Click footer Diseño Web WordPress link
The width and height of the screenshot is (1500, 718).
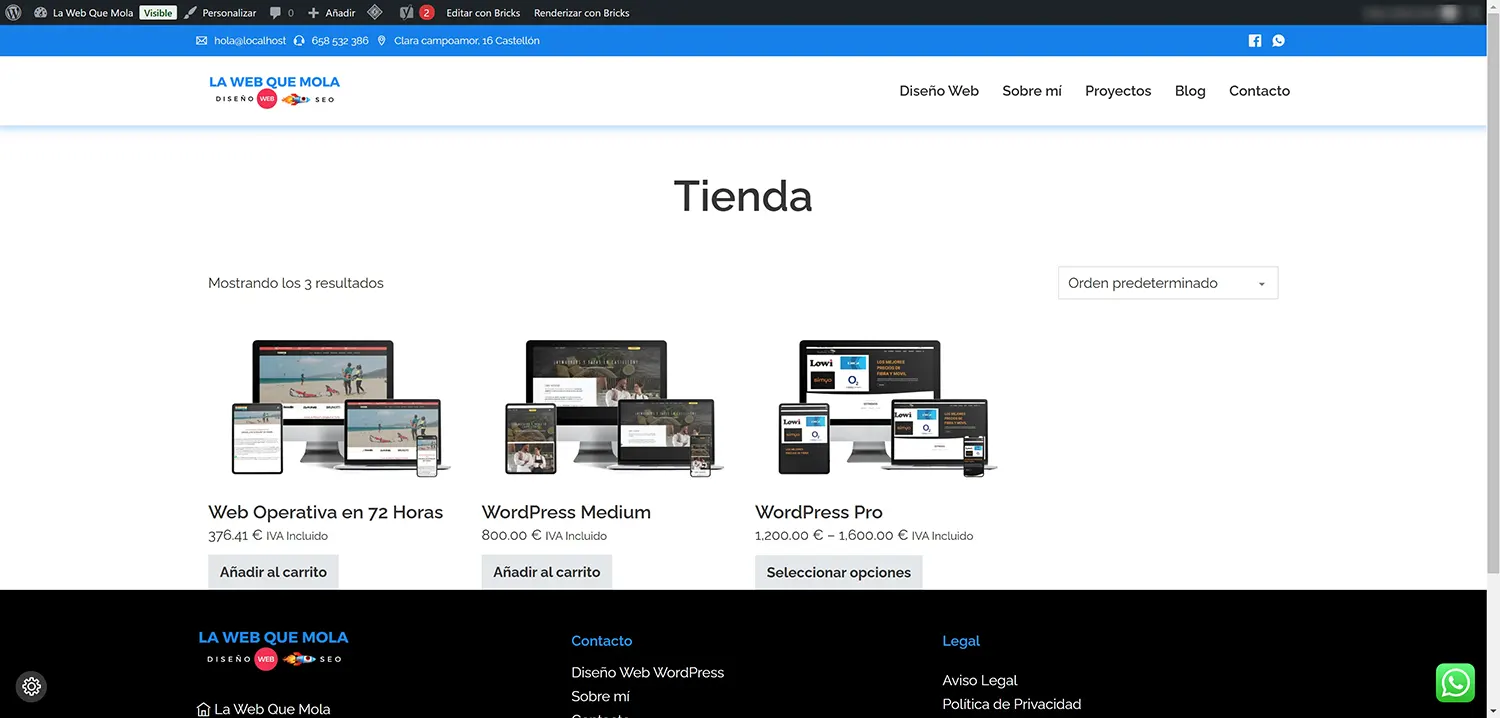[647, 673]
